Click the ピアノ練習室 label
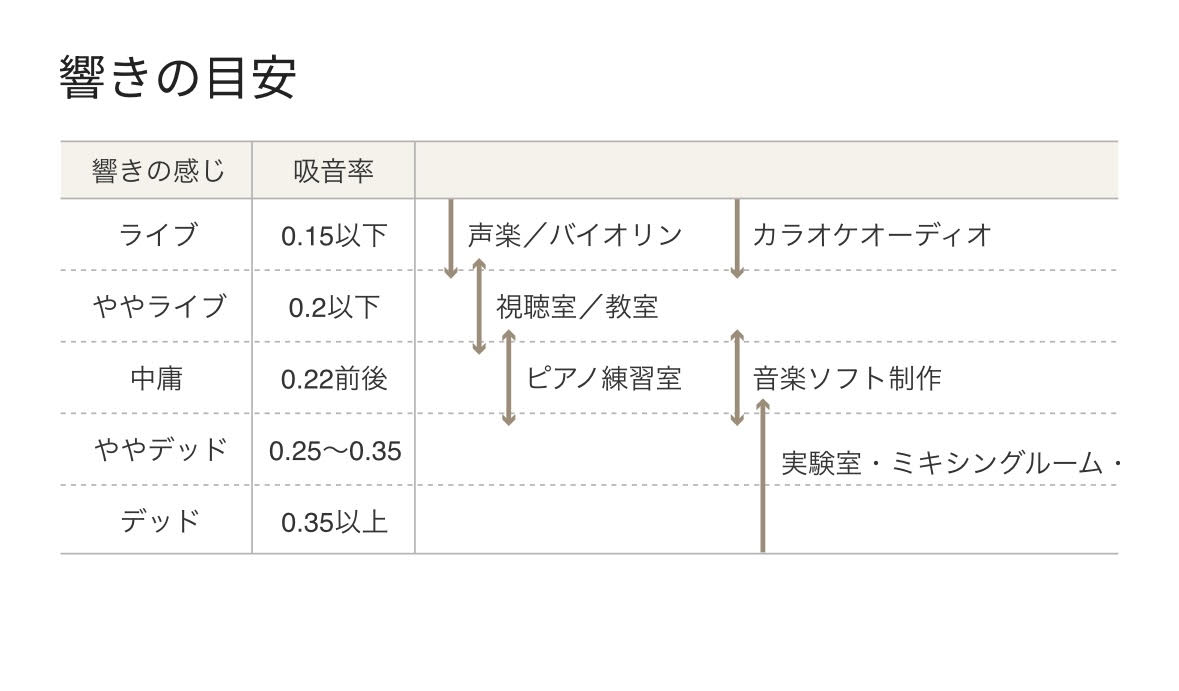 click(603, 377)
